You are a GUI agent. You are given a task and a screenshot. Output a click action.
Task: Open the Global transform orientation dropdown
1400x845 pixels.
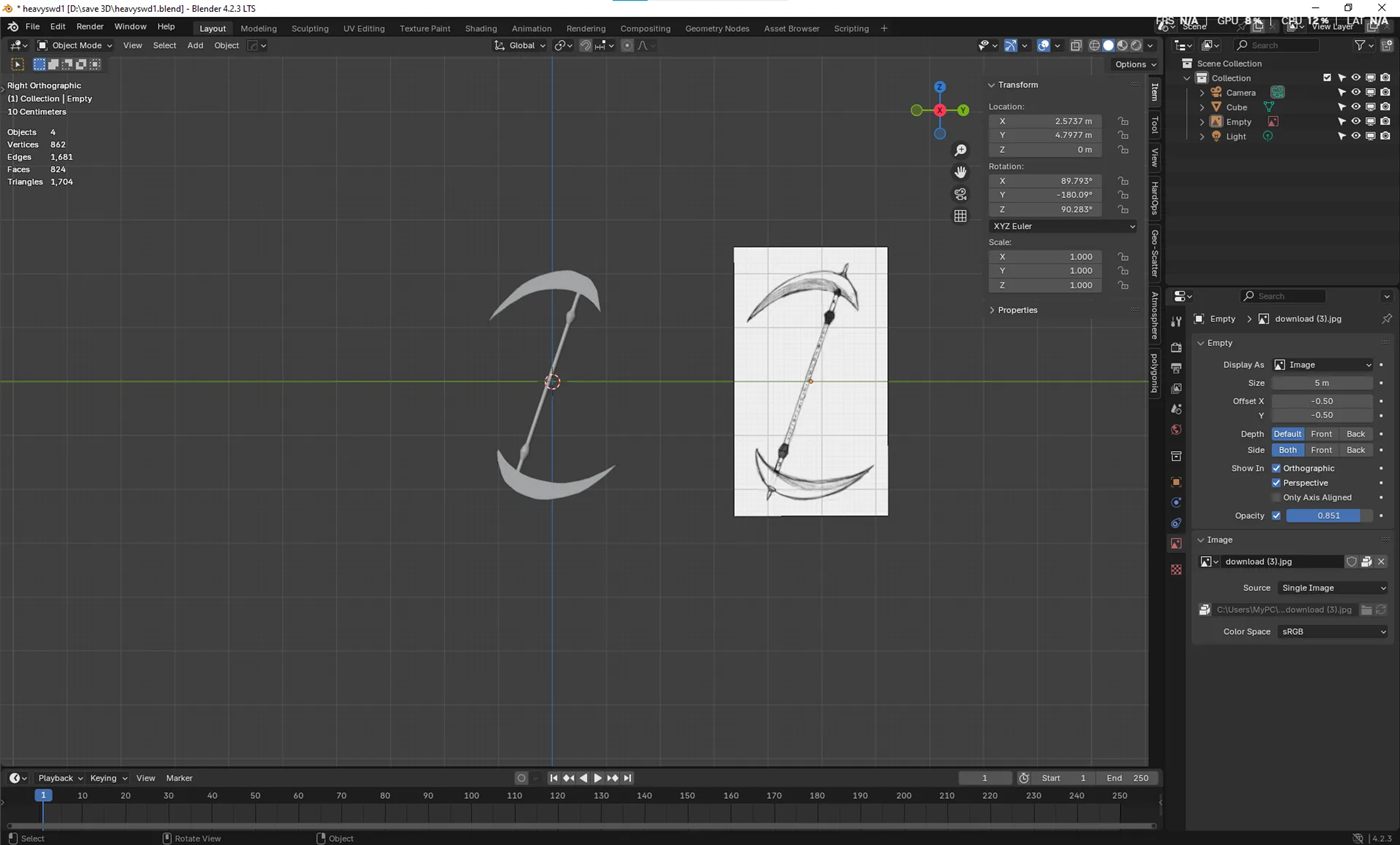tap(520, 45)
